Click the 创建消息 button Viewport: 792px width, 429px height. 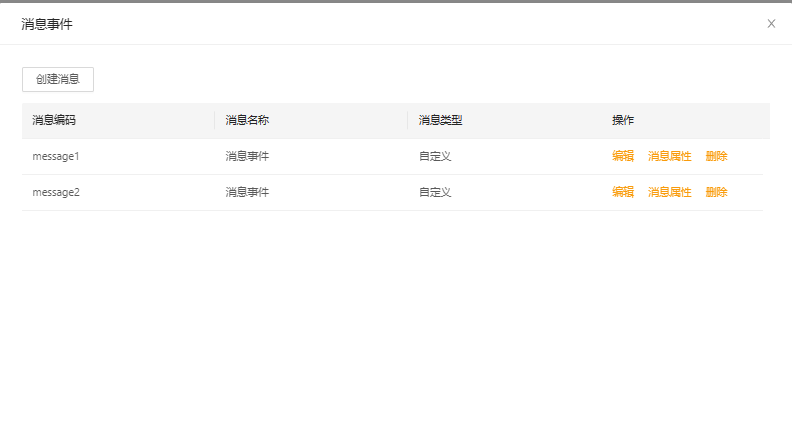pos(58,79)
